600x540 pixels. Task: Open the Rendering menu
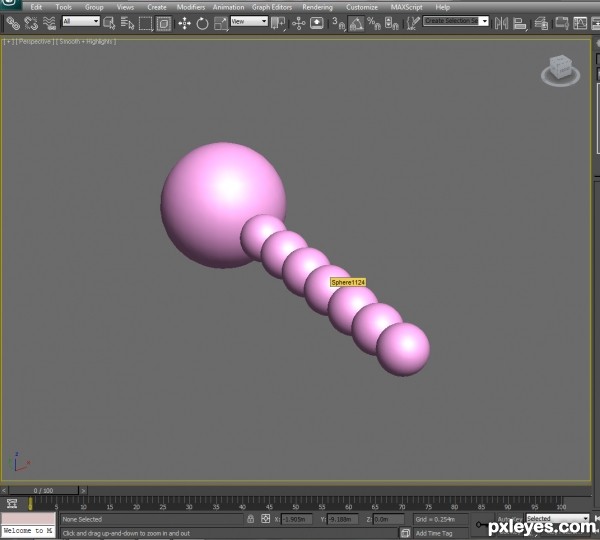(x=317, y=7)
